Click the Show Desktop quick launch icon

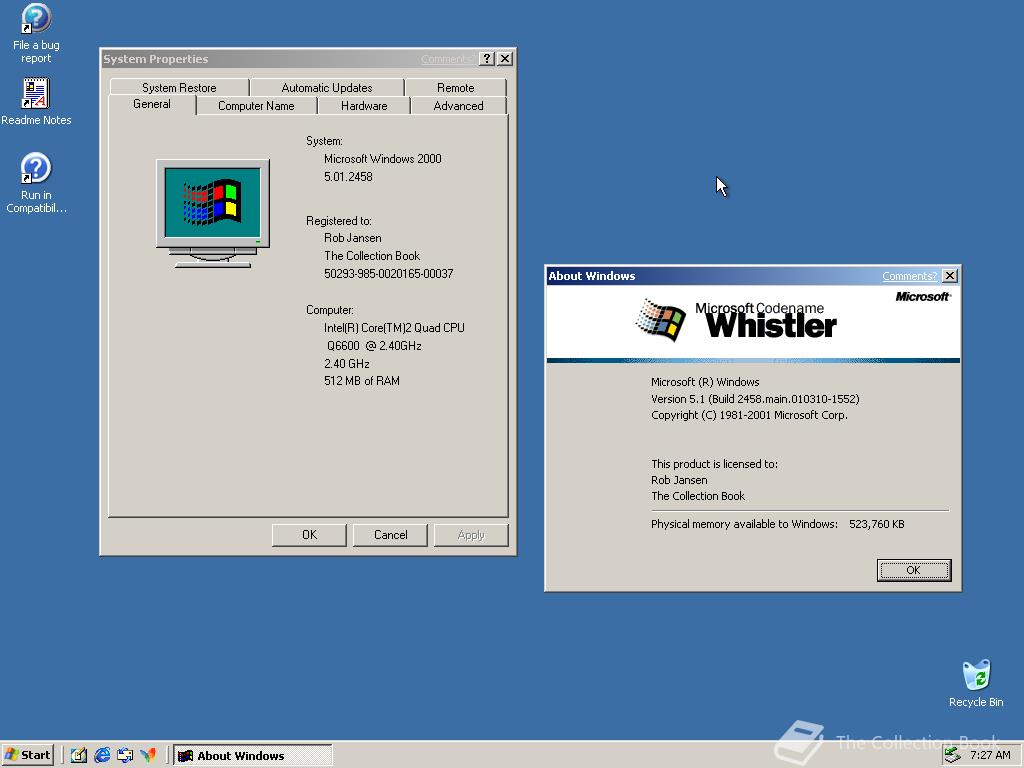tap(78, 755)
